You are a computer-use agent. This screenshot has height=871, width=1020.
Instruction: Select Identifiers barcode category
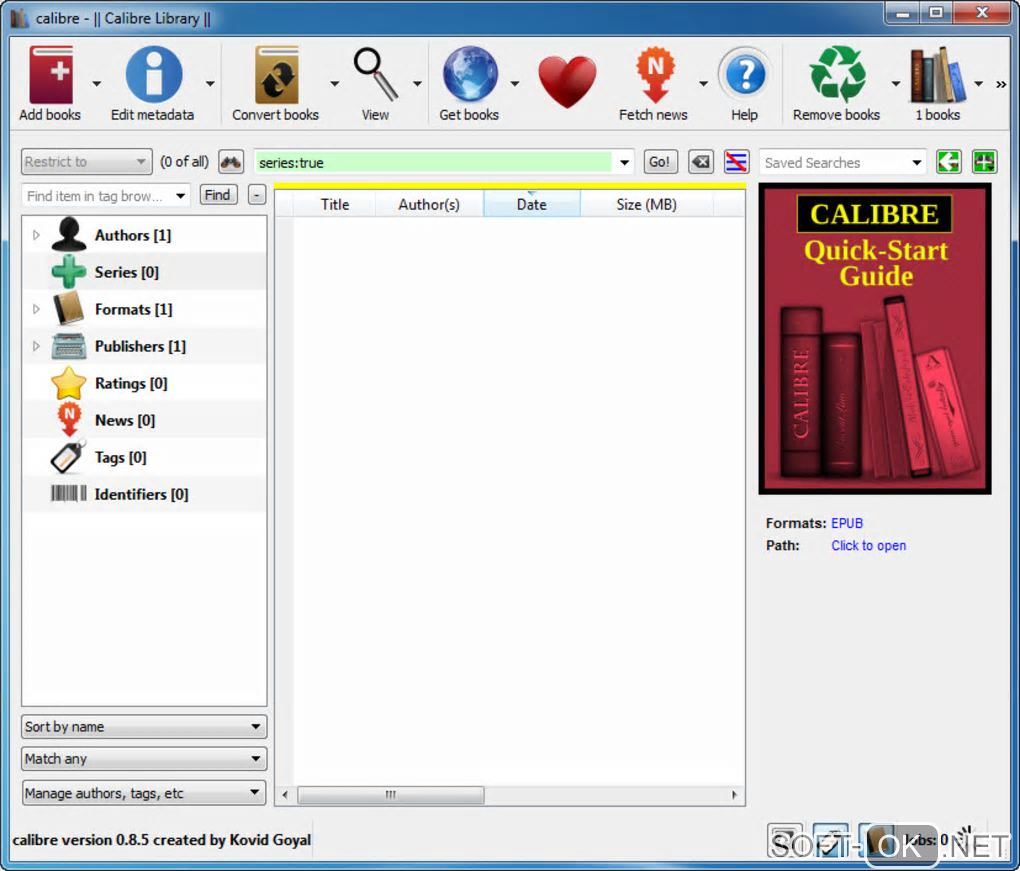click(144, 494)
